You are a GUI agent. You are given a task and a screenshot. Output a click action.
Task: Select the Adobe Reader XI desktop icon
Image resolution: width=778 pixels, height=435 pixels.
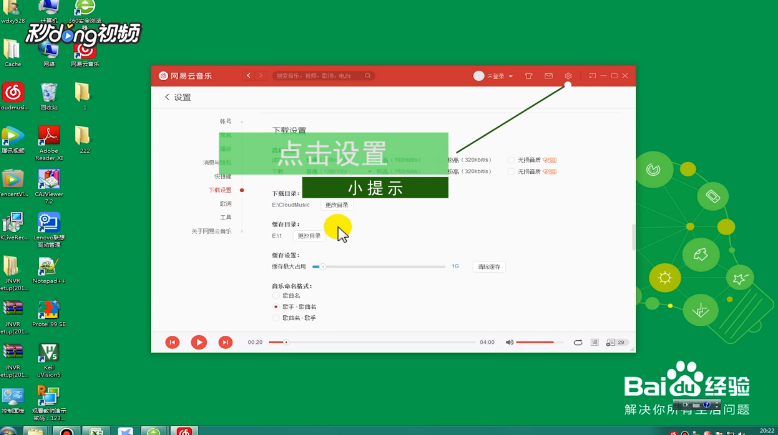click(x=49, y=143)
